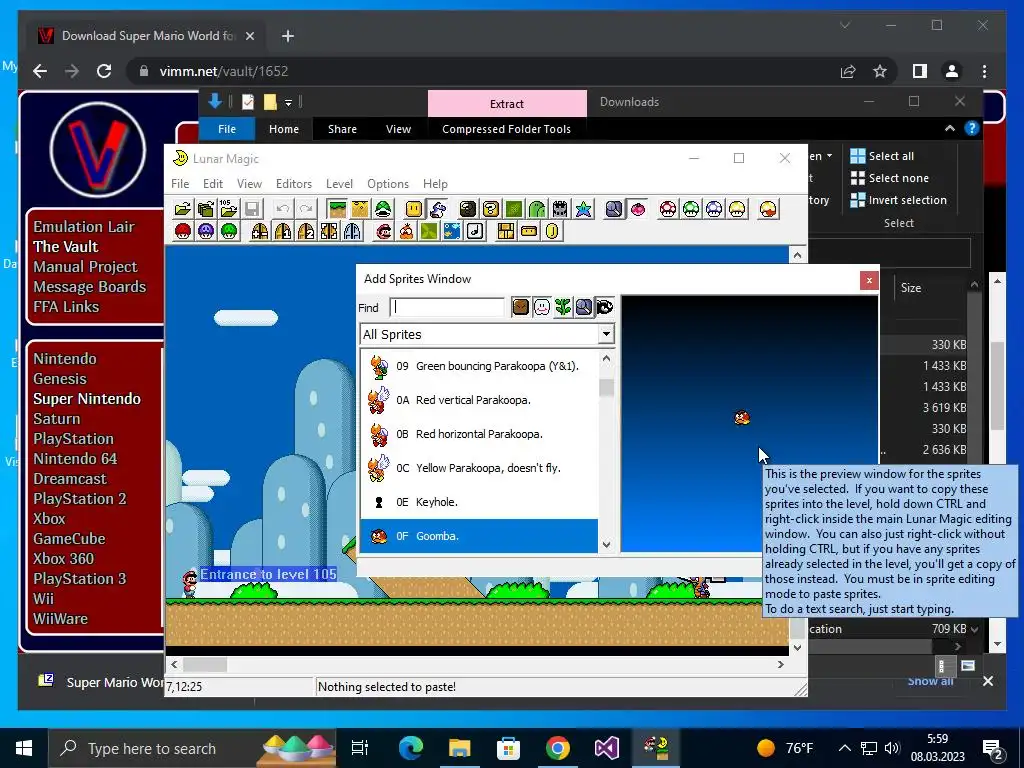Image resolution: width=1024 pixels, height=768 pixels.
Task: Open the Options menu in Lunar Magic
Action: pyautogui.click(x=388, y=184)
